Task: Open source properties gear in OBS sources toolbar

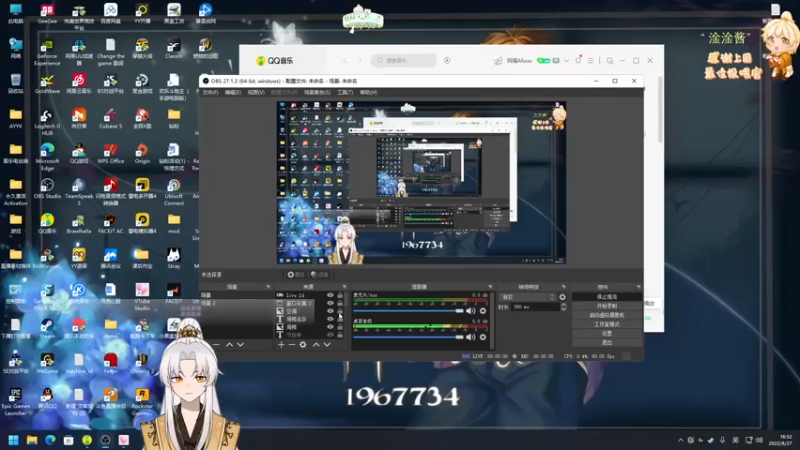Action: [x=303, y=345]
